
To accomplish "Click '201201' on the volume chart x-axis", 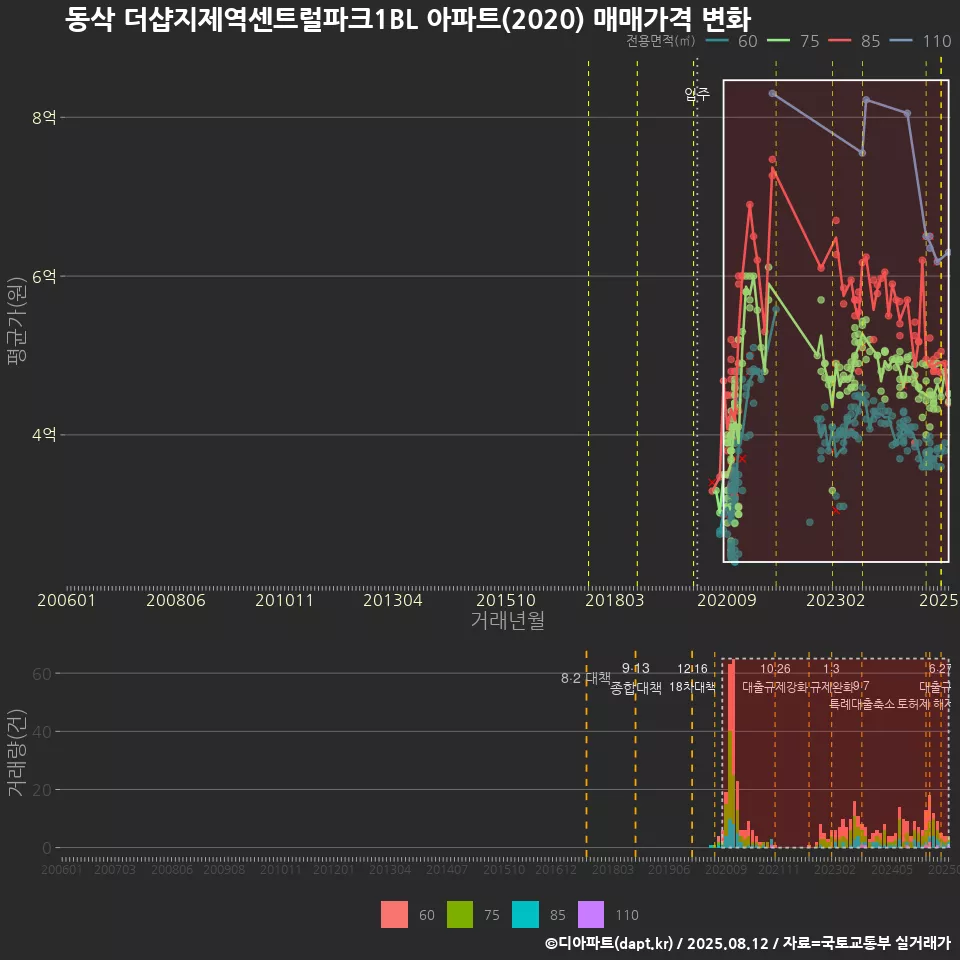I will click(x=334, y=869).
